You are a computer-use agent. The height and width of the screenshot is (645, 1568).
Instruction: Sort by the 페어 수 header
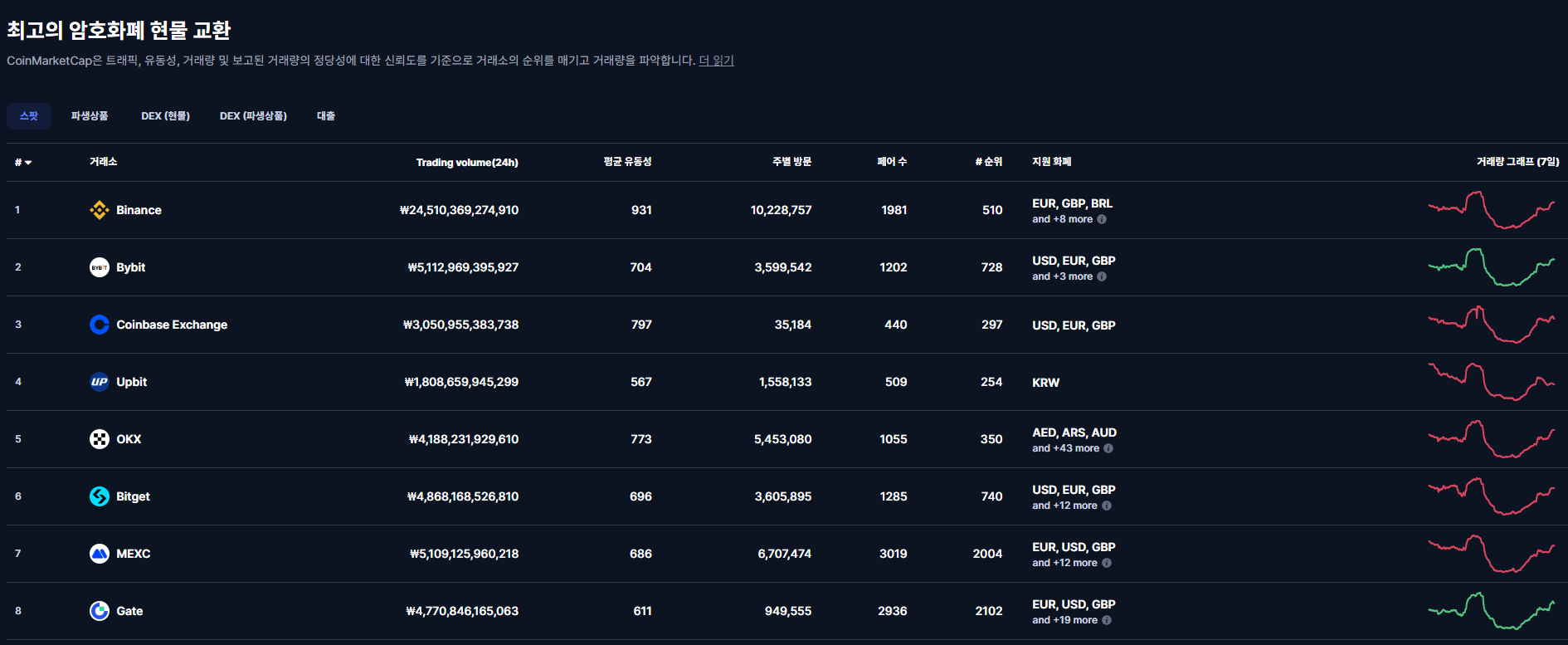[892, 162]
